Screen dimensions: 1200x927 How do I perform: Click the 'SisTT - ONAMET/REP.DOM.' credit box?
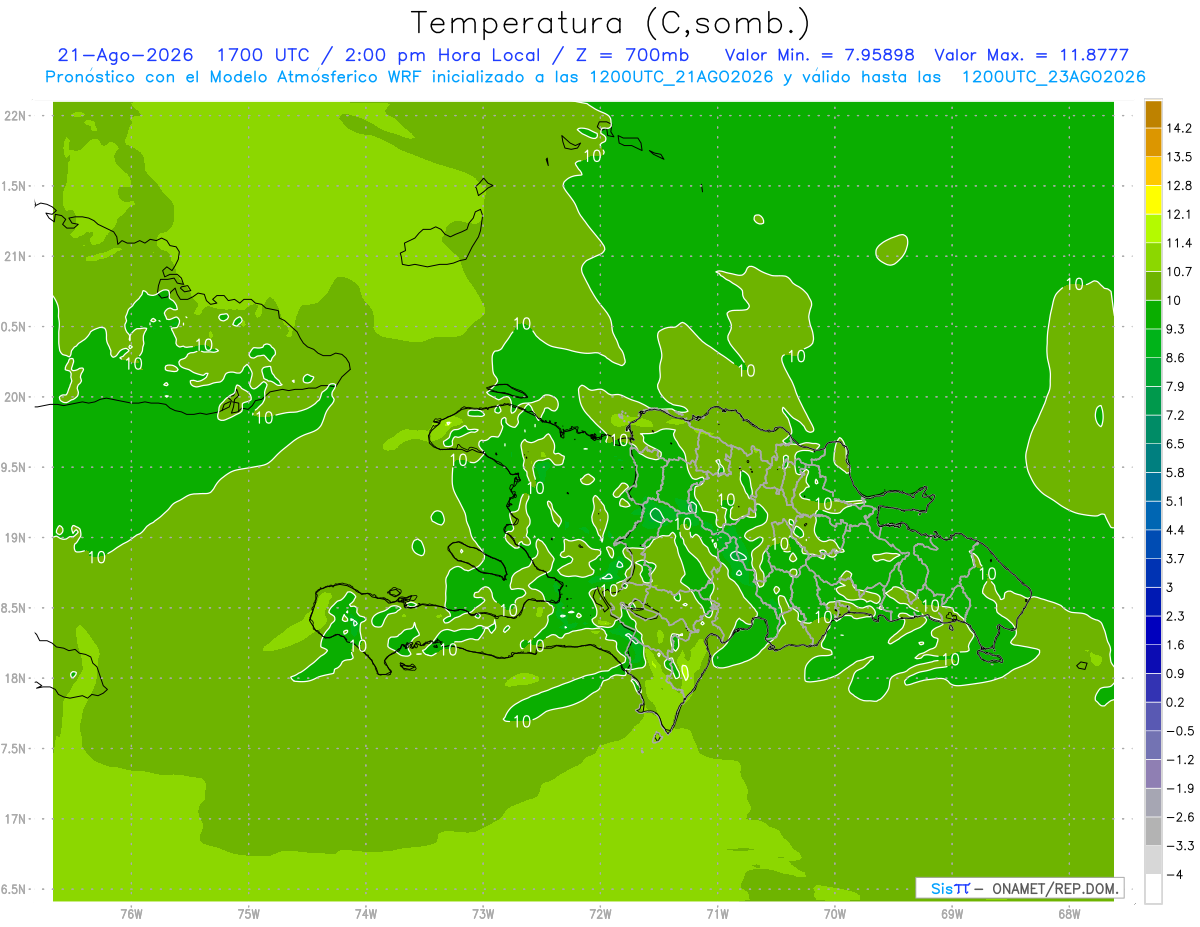tap(1019, 888)
